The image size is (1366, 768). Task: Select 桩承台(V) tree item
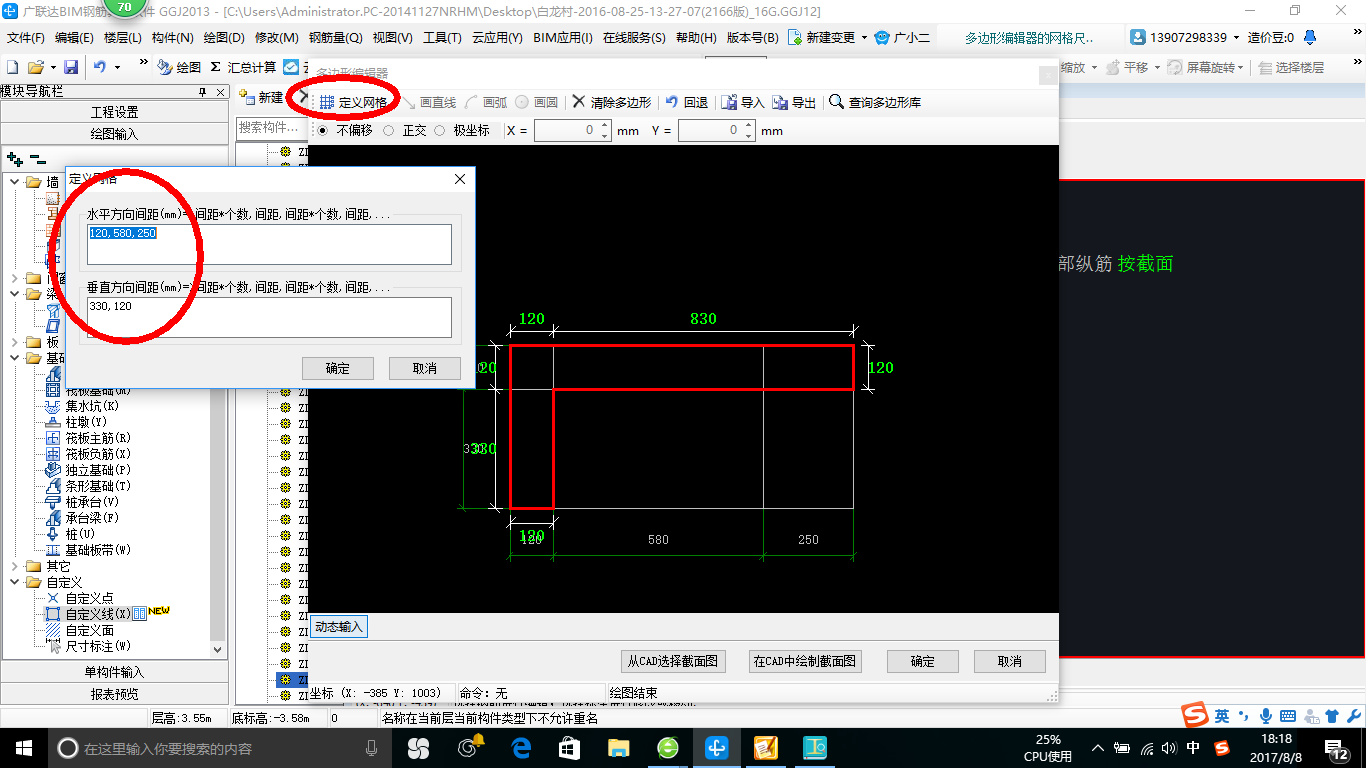click(x=84, y=502)
